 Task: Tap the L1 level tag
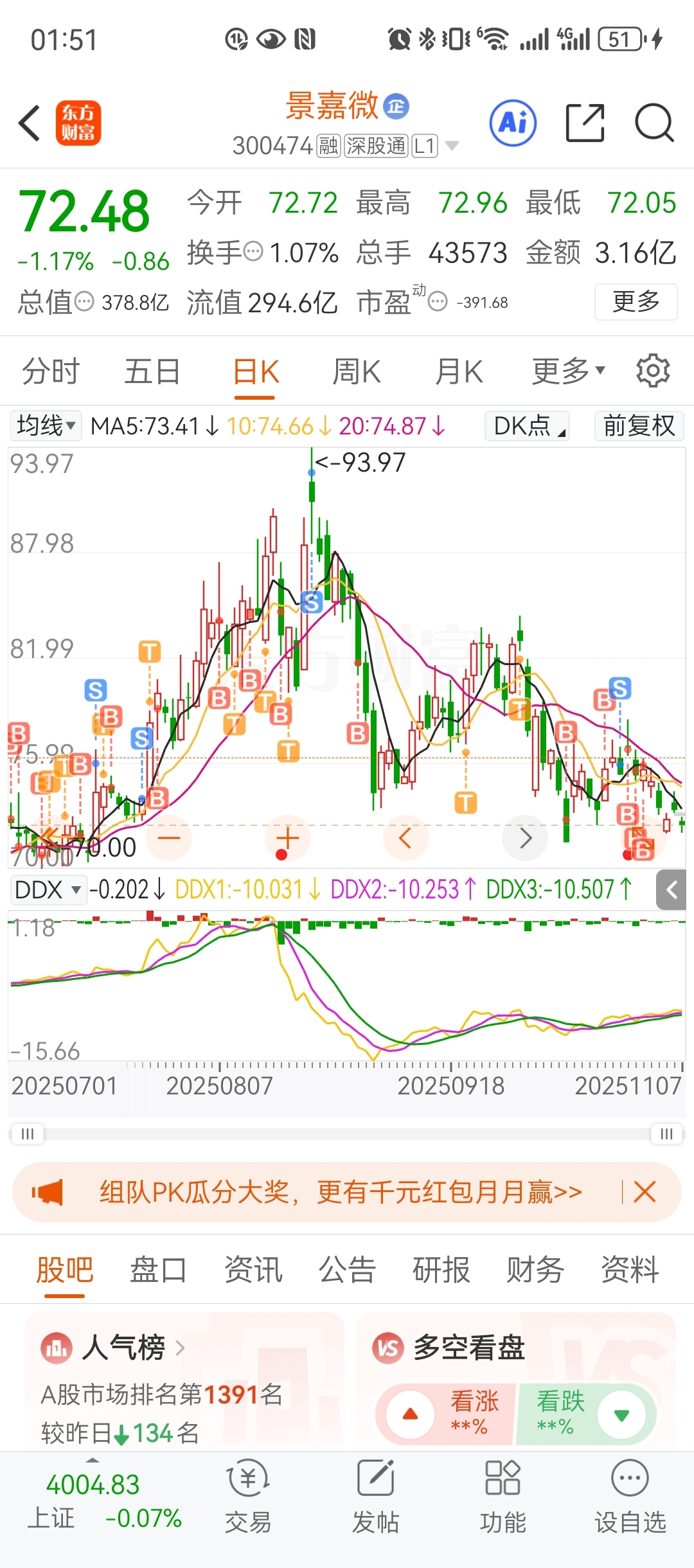coord(425,147)
